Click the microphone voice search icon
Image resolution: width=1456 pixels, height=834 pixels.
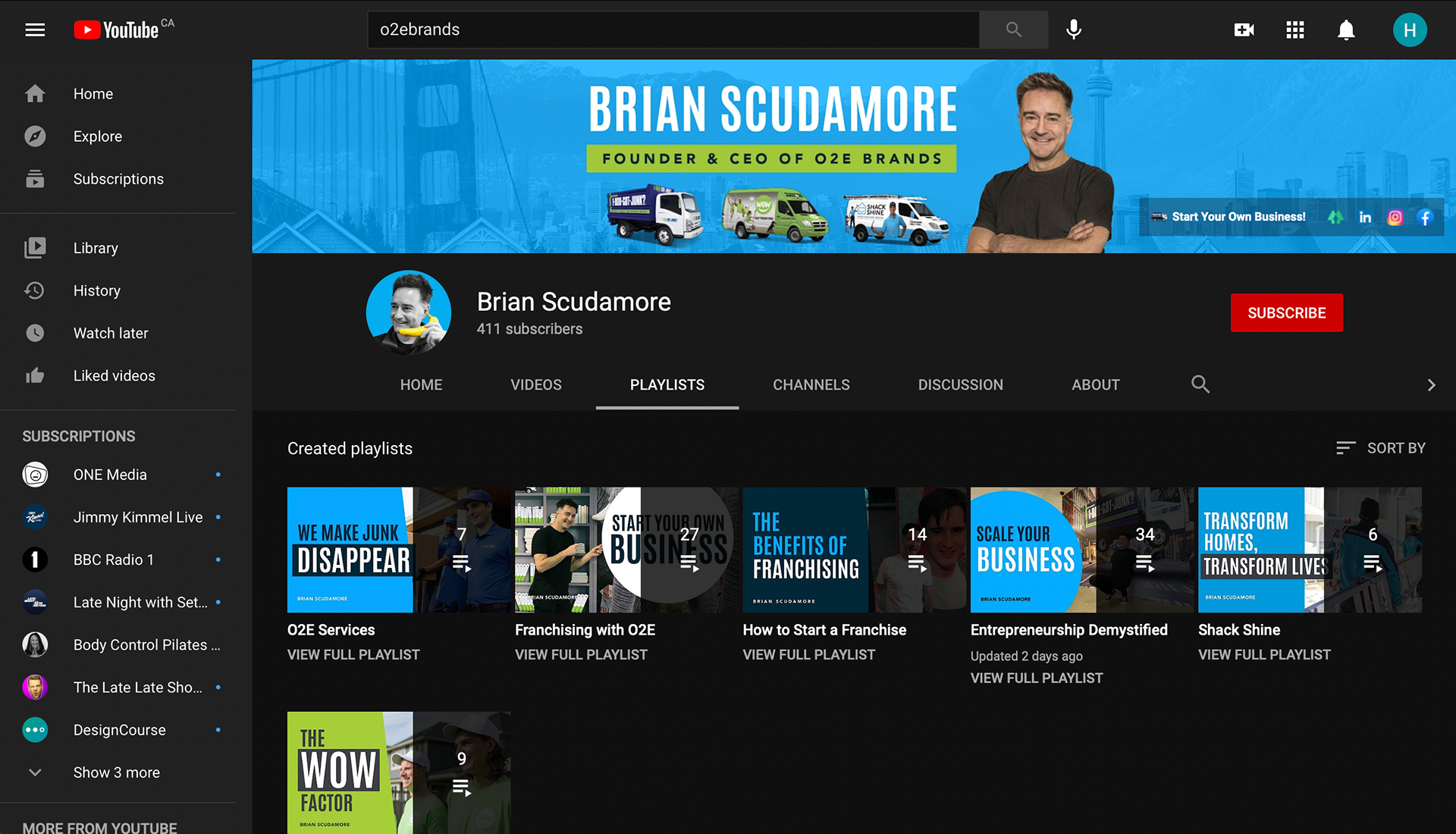click(1073, 30)
